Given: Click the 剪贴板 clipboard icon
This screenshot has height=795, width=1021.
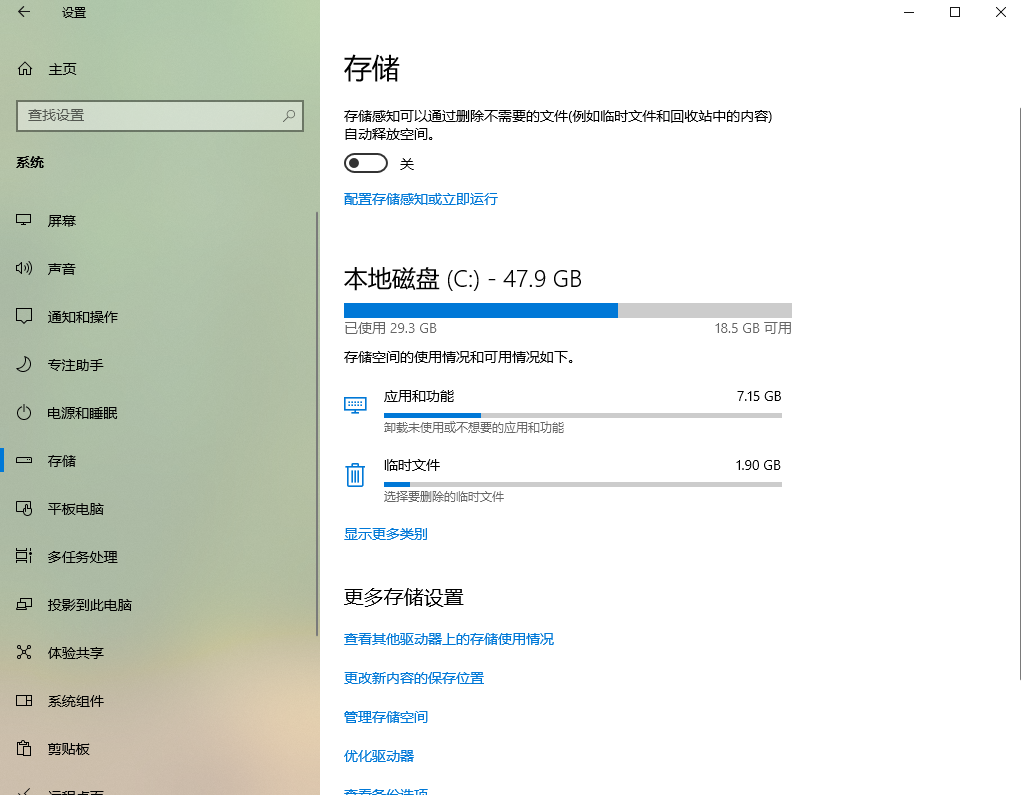Looking at the screenshot, I should tap(23, 748).
